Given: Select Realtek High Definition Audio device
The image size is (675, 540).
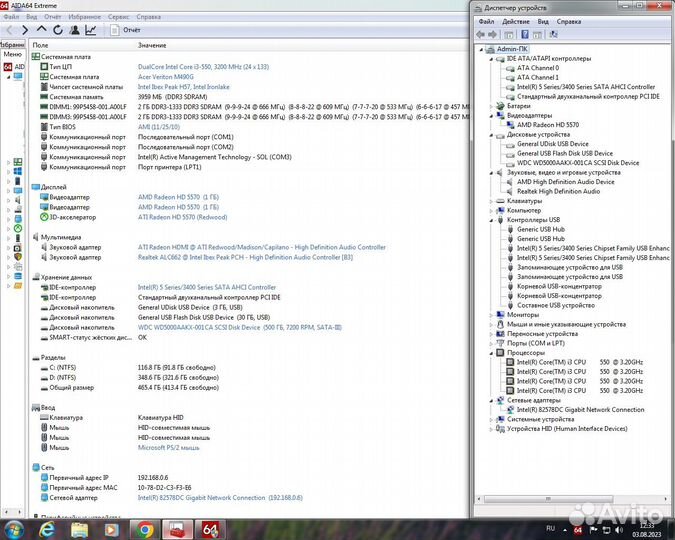Looking at the screenshot, I should click(x=558, y=191).
